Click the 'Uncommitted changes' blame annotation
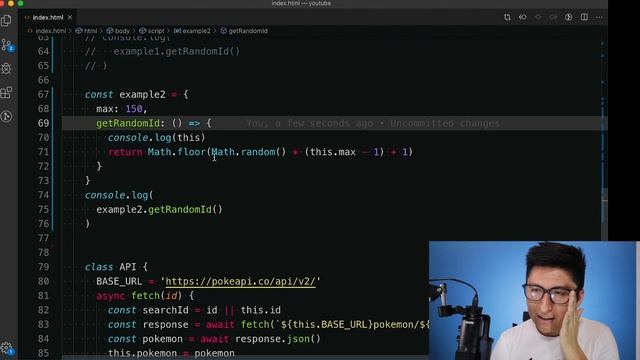 (444, 123)
